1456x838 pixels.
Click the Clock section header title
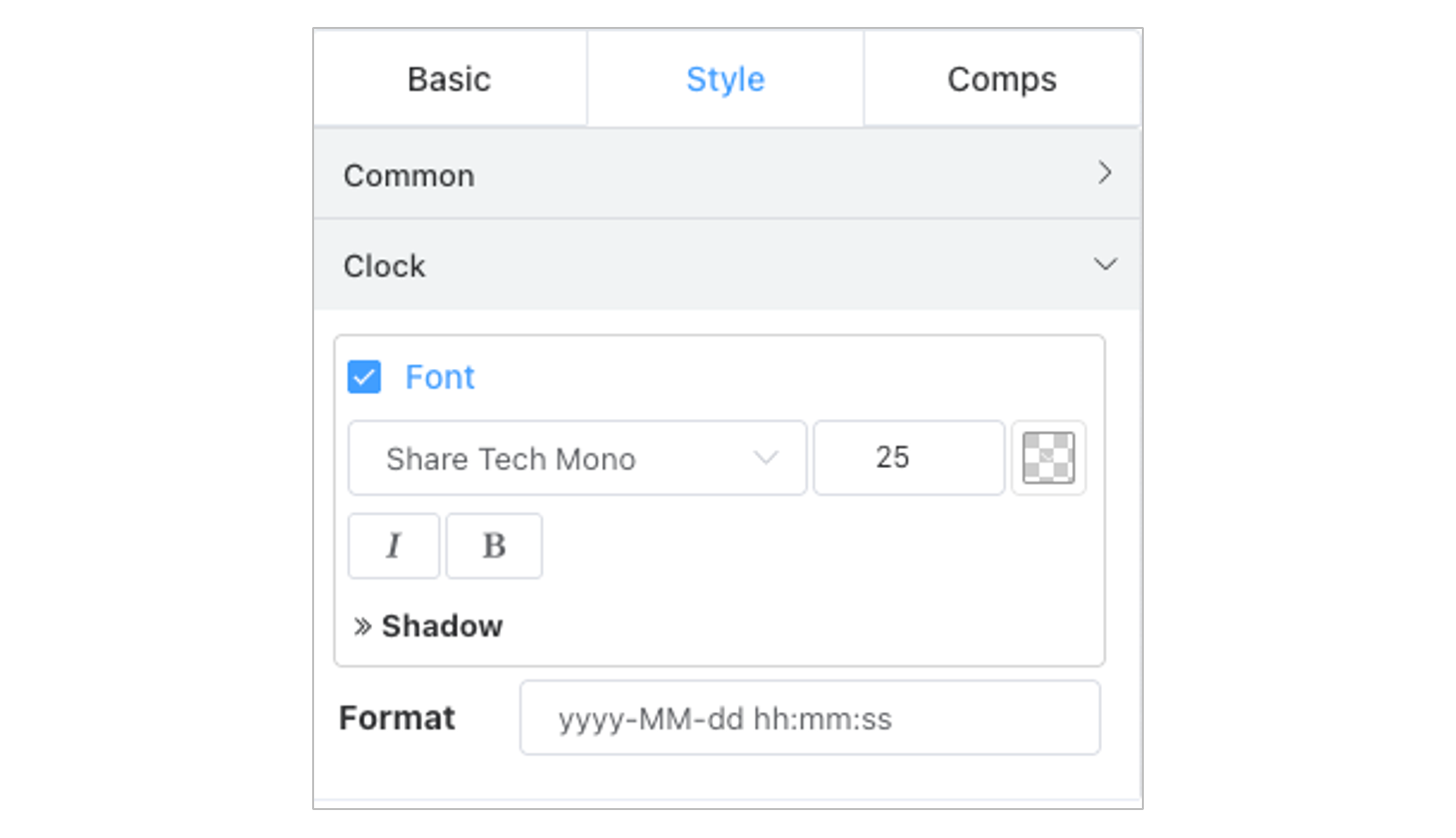pyautogui.click(x=384, y=266)
